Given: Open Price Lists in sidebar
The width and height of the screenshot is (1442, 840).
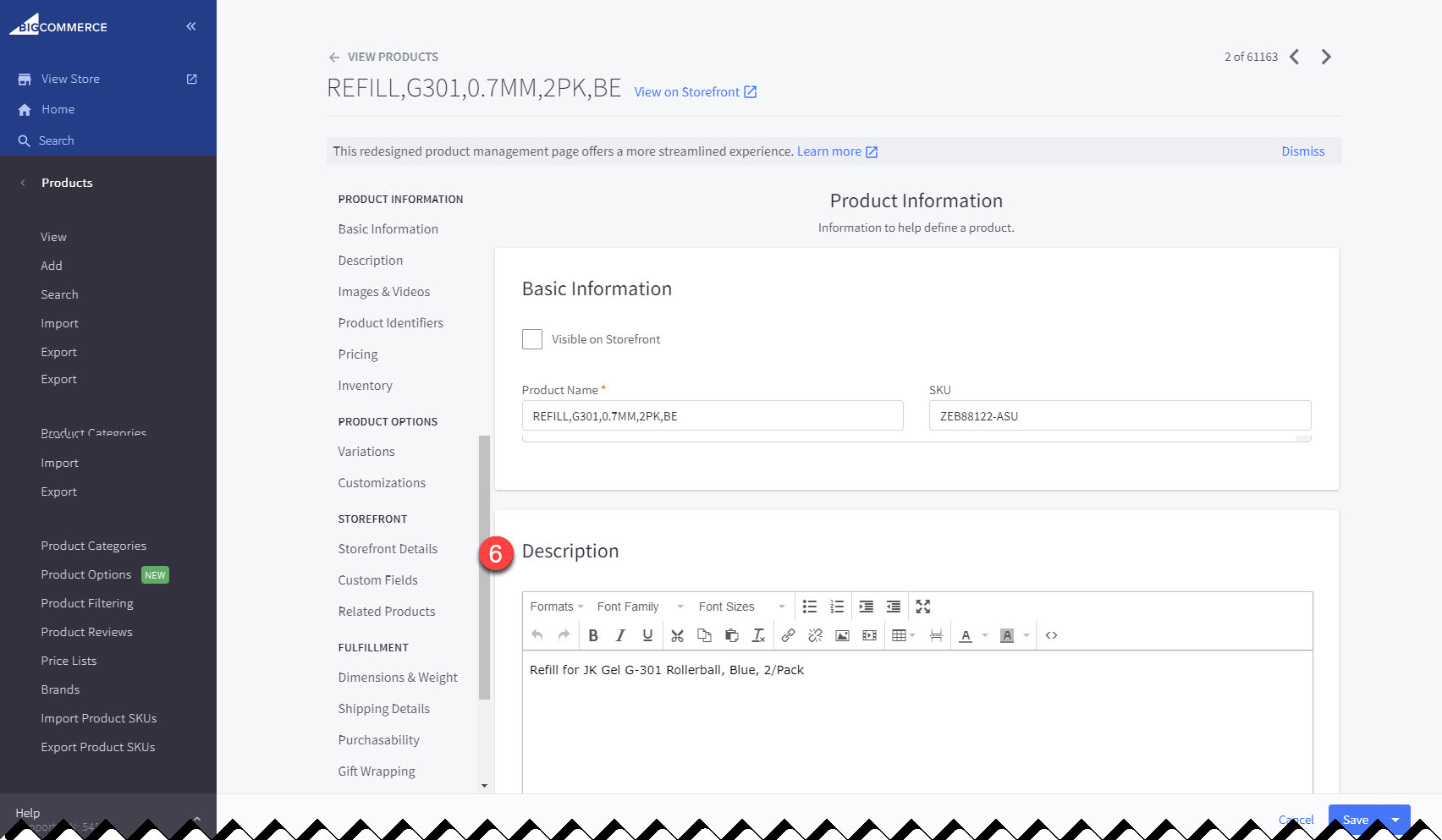Looking at the screenshot, I should (69, 661).
